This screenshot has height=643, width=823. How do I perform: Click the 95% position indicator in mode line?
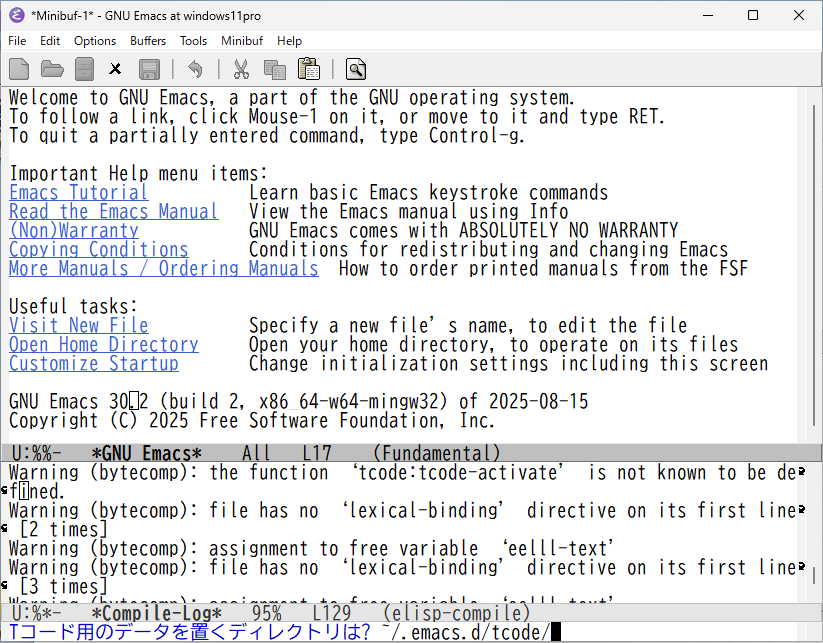point(267,613)
